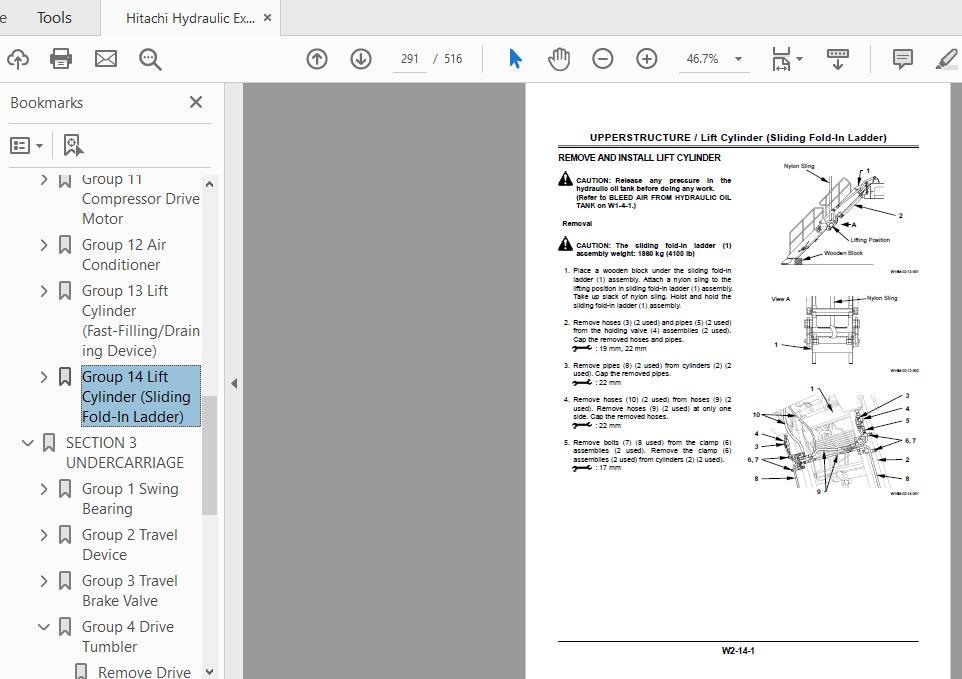
Task: Click the Find current bookmark icon
Action: click(x=73, y=145)
